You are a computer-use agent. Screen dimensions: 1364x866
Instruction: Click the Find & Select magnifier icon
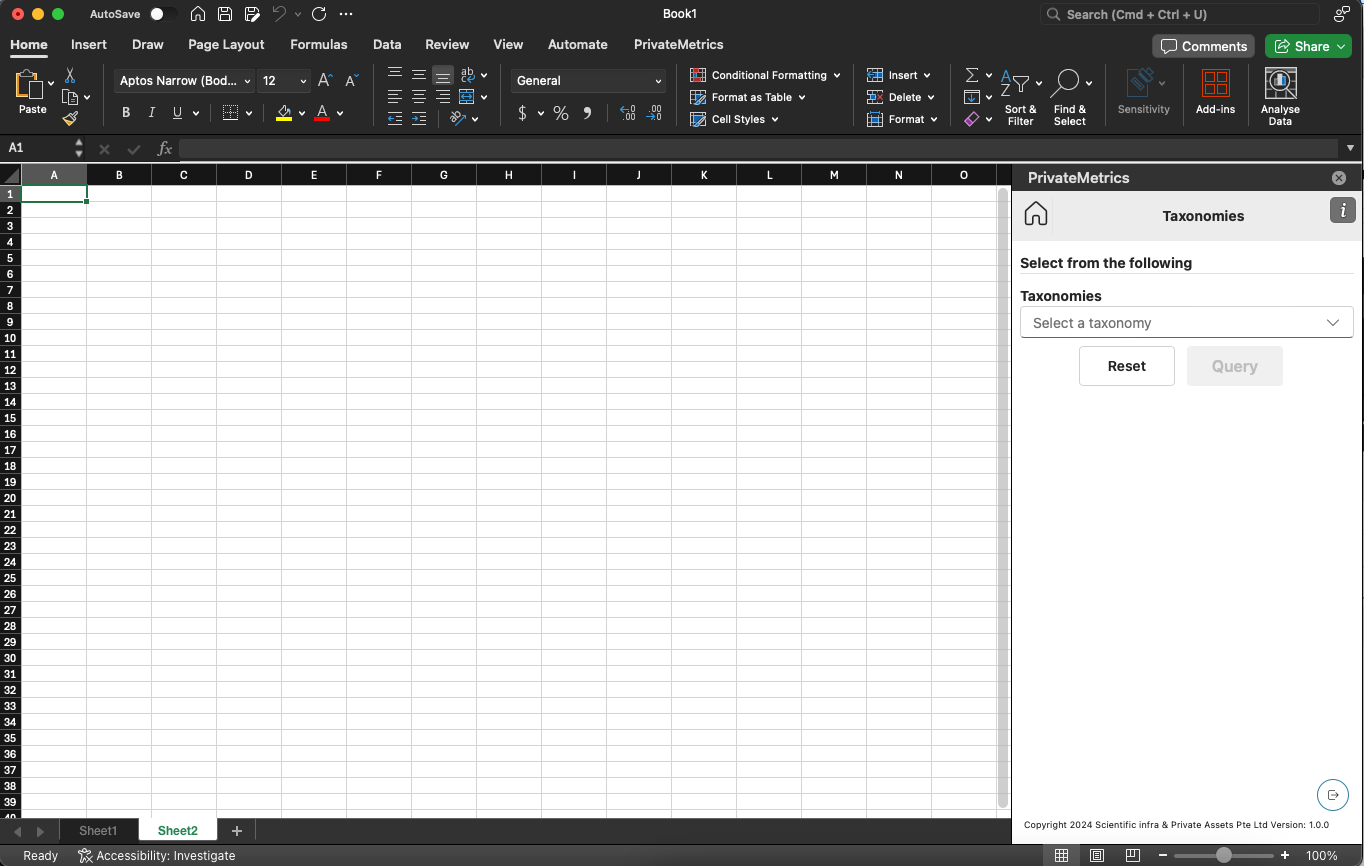[1065, 83]
